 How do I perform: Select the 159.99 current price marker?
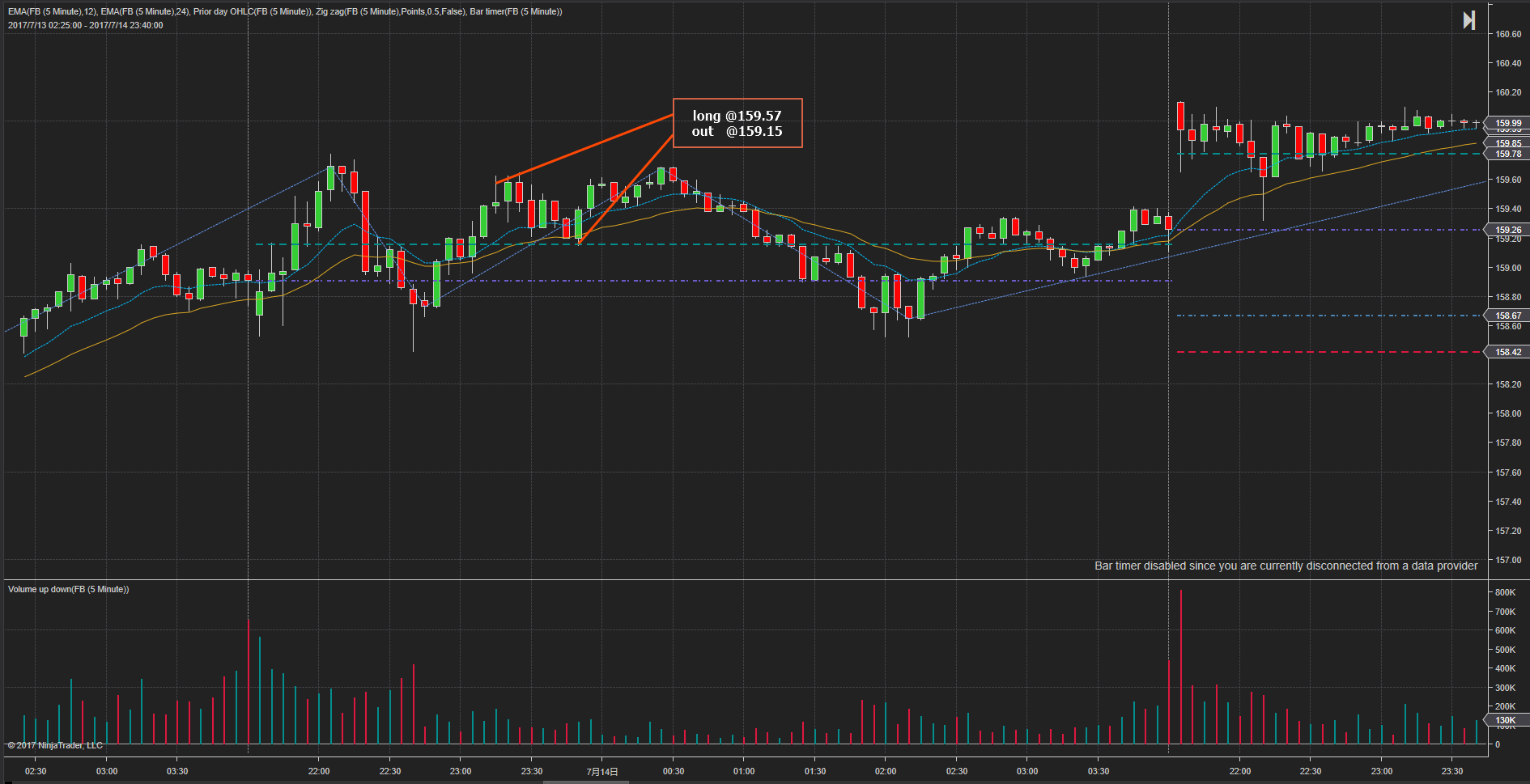coord(1507,123)
